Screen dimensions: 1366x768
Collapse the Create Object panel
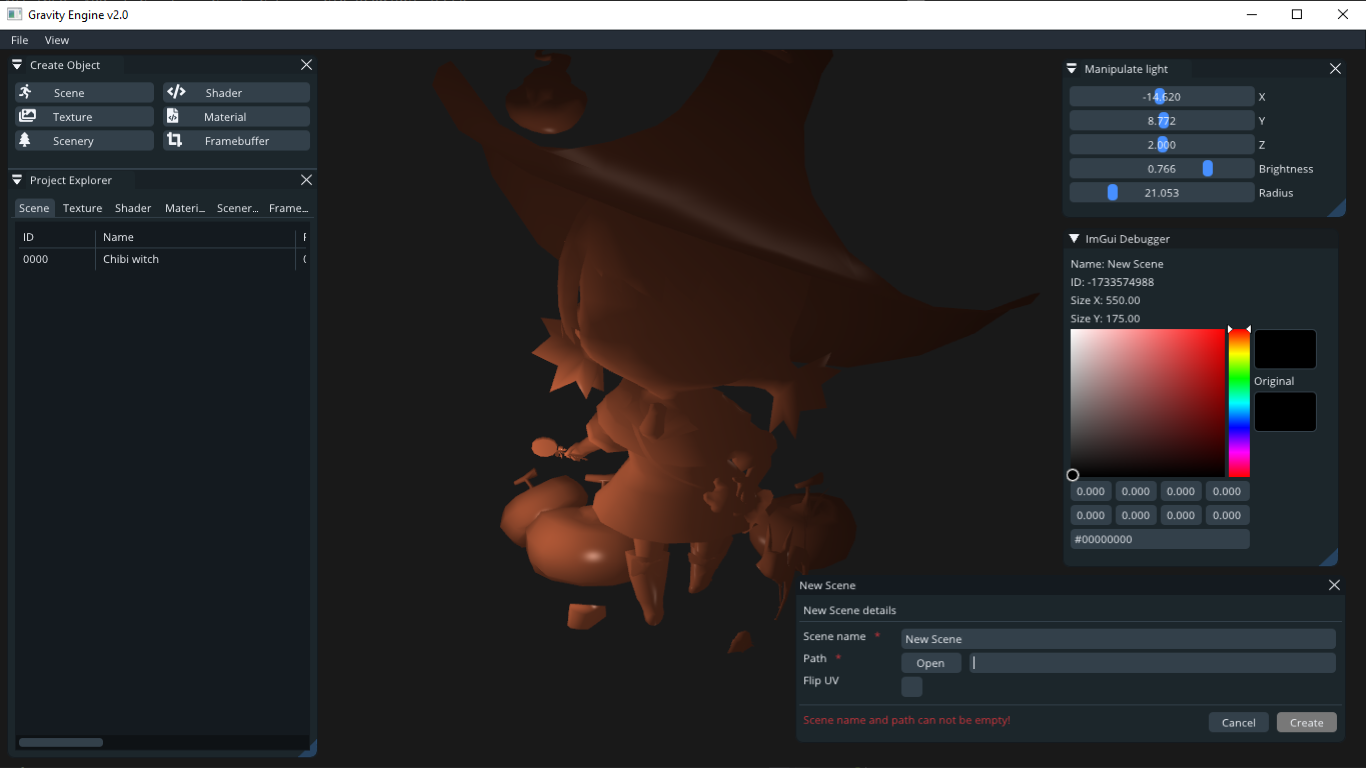tap(17, 65)
